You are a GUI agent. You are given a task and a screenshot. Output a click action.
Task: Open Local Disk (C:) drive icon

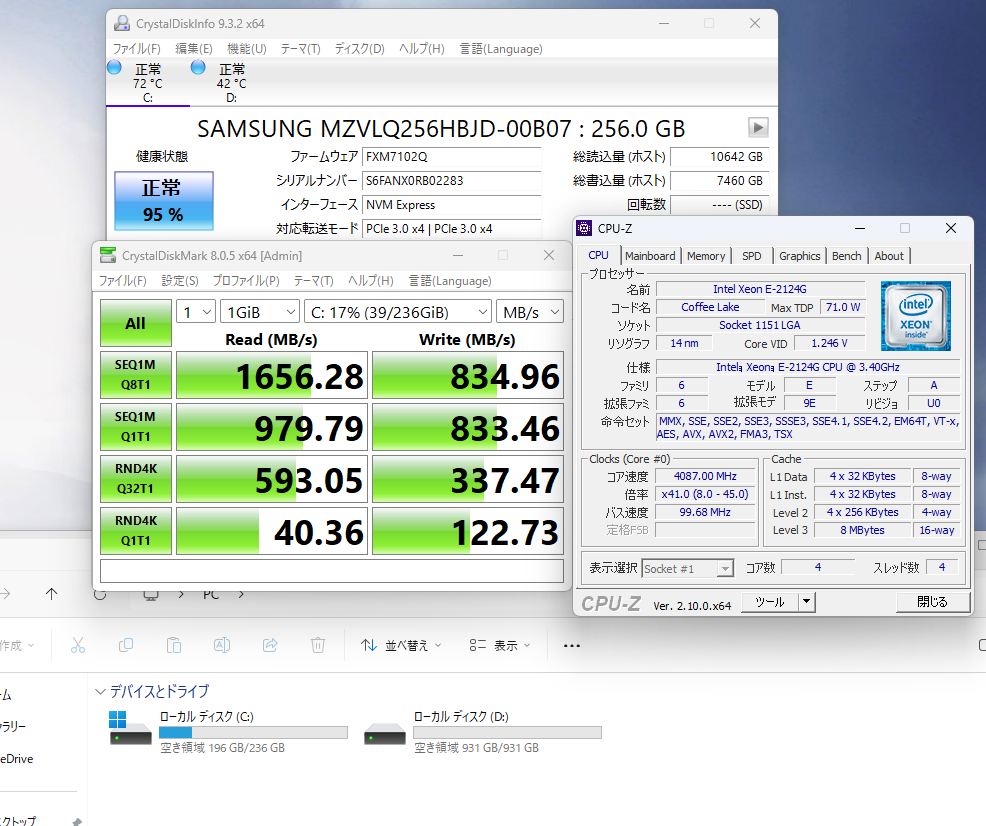[130, 728]
